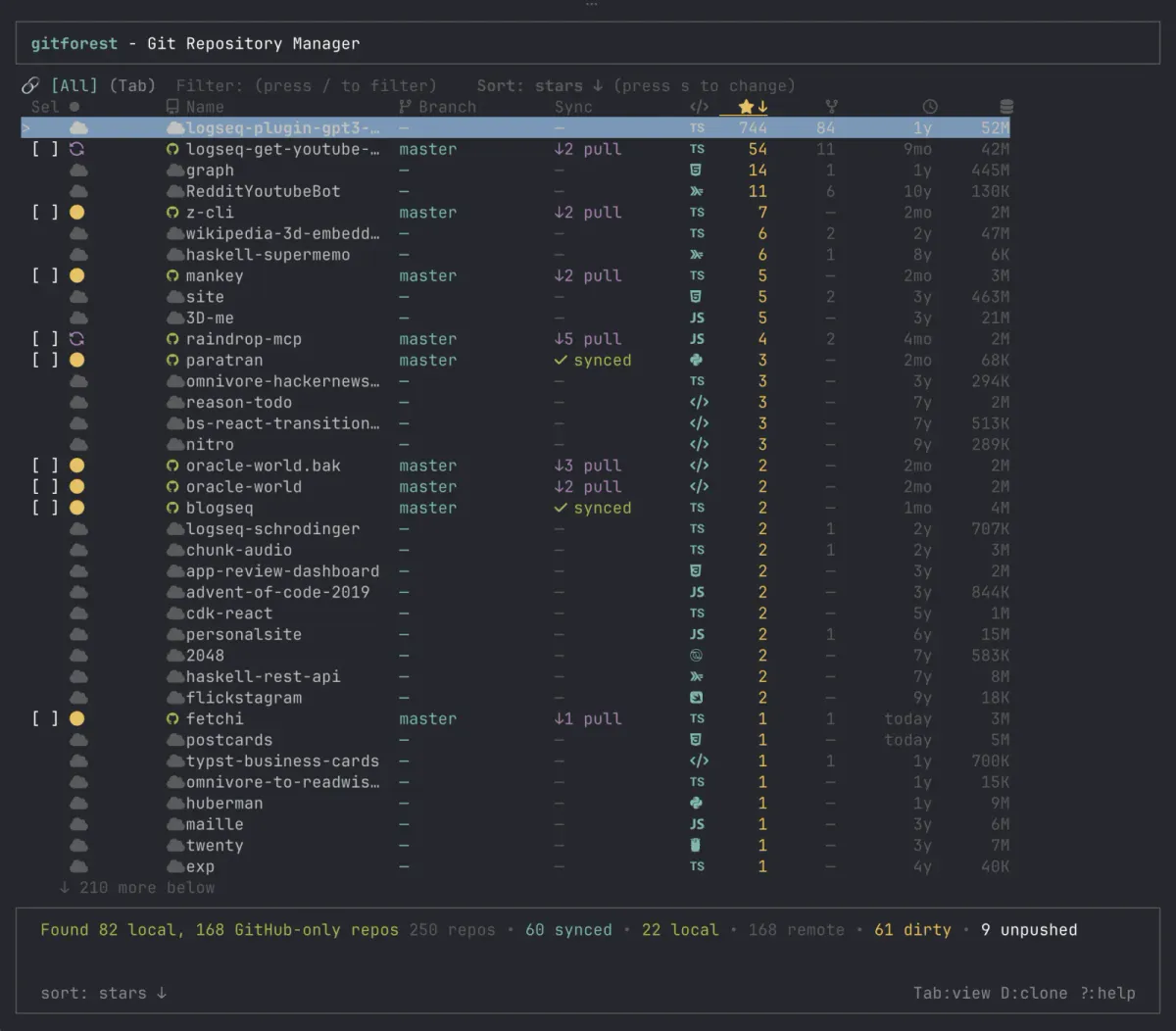
Task: Switch view using the [All] tab
Action: [x=74, y=86]
